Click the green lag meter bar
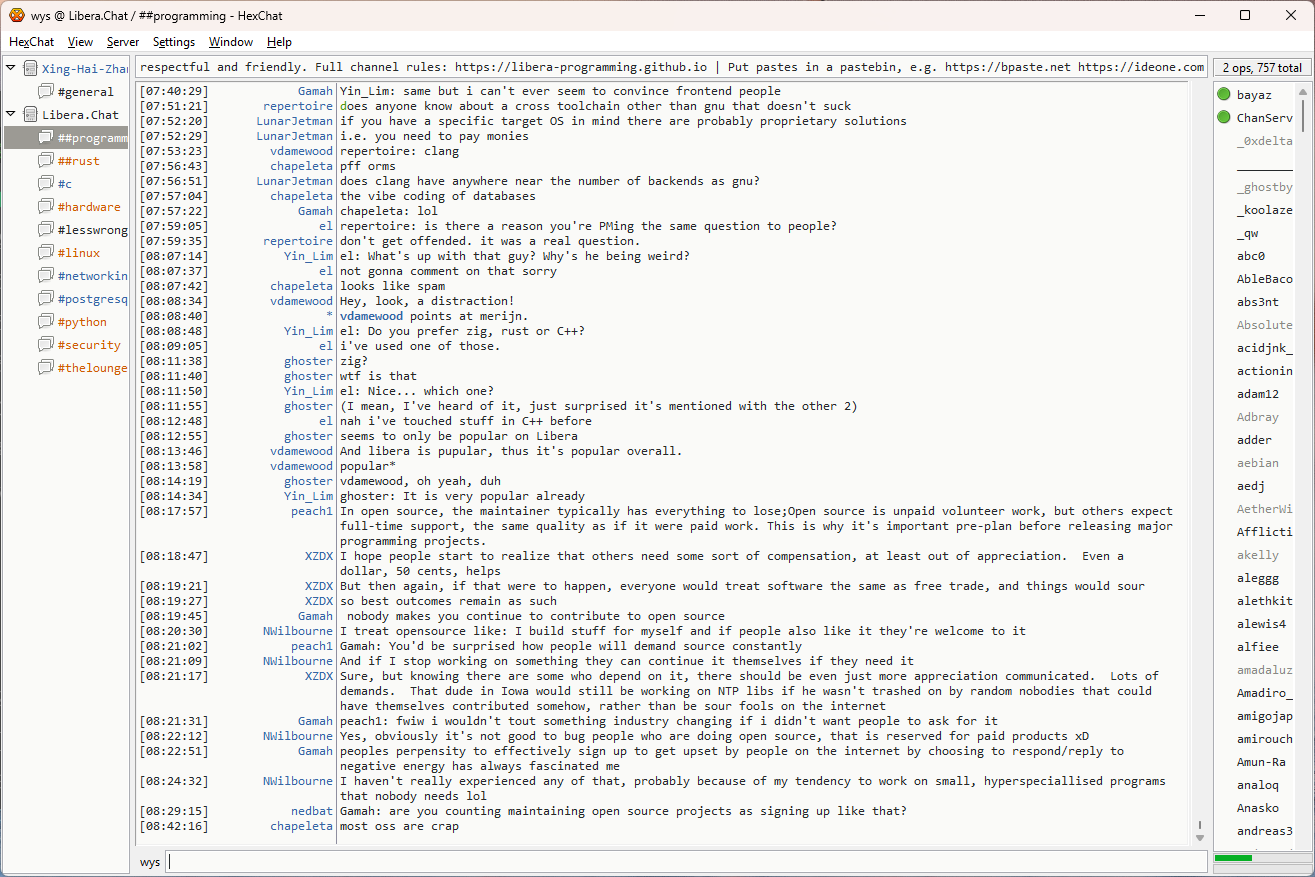The width and height of the screenshot is (1315, 877). pyautogui.click(x=1232, y=858)
